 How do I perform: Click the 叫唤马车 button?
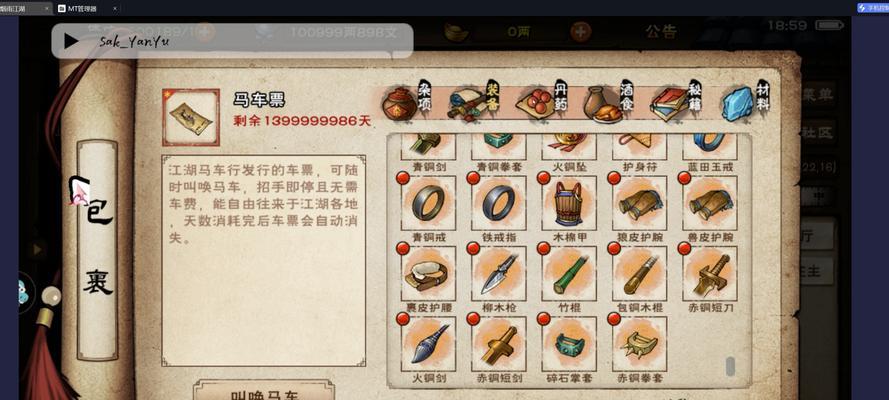click(x=264, y=391)
